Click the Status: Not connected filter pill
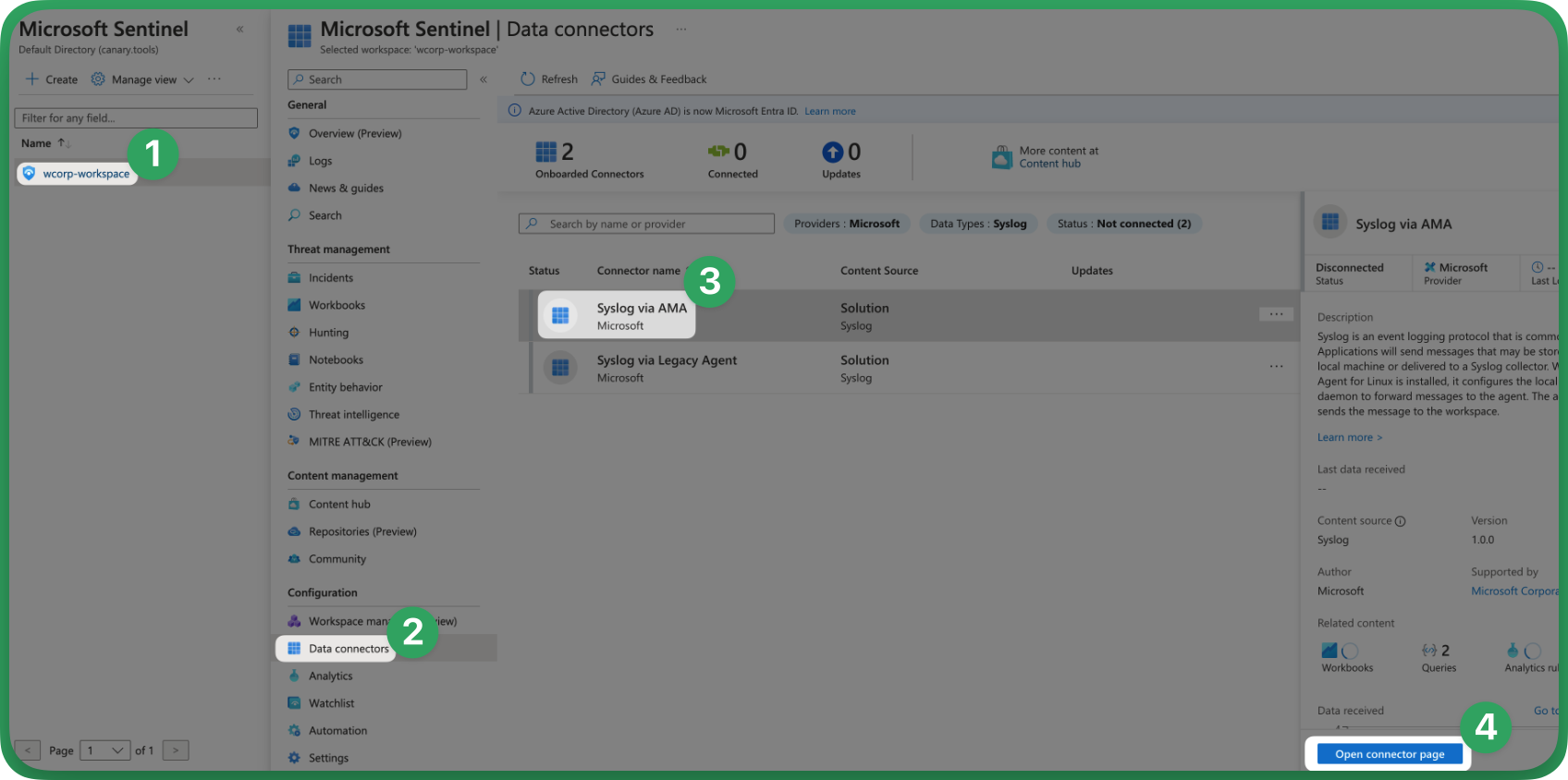Image resolution: width=1568 pixels, height=780 pixels. coord(1123,224)
